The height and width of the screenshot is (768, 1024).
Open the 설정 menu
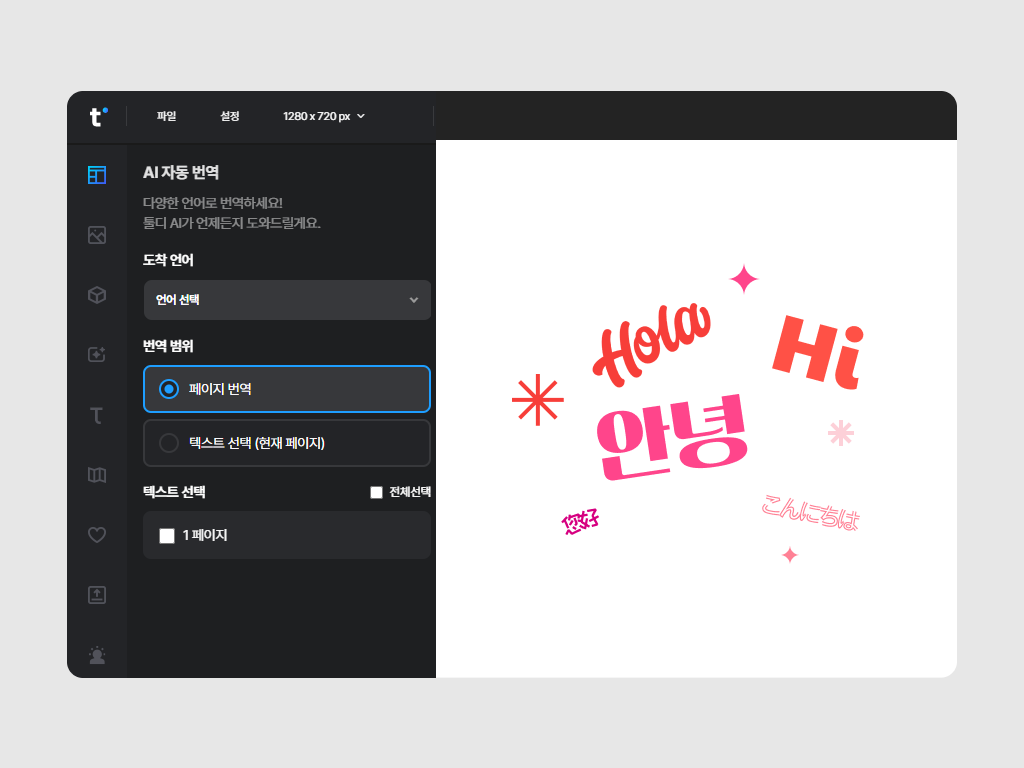click(230, 116)
